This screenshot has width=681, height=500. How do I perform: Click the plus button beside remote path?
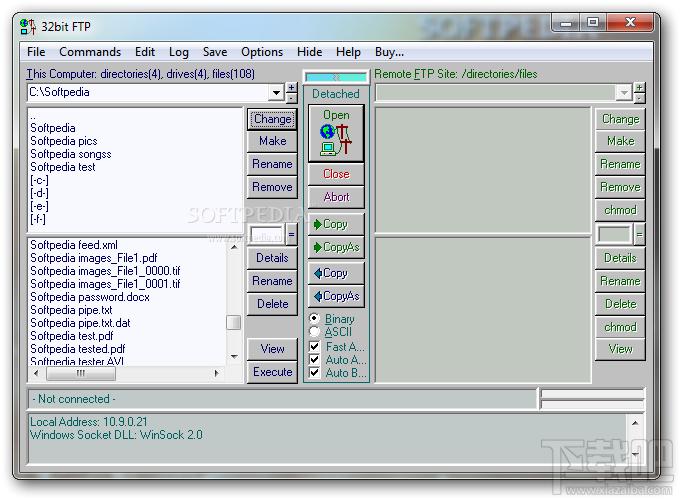[639, 87]
